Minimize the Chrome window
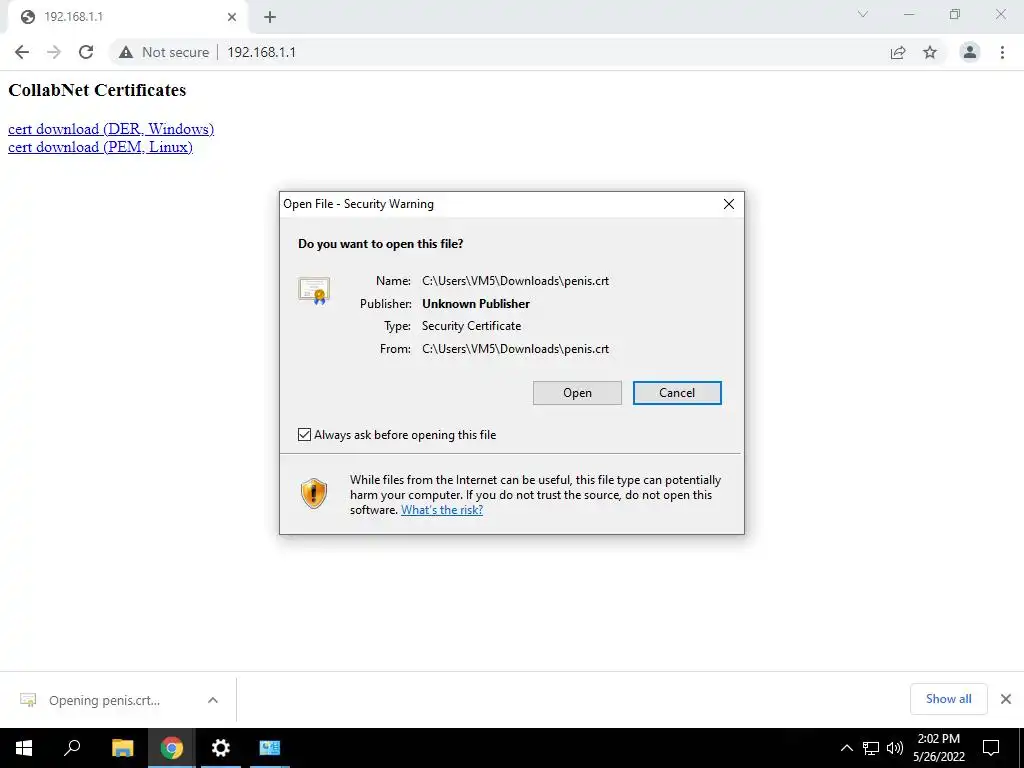The width and height of the screenshot is (1024, 768). pos(909,14)
